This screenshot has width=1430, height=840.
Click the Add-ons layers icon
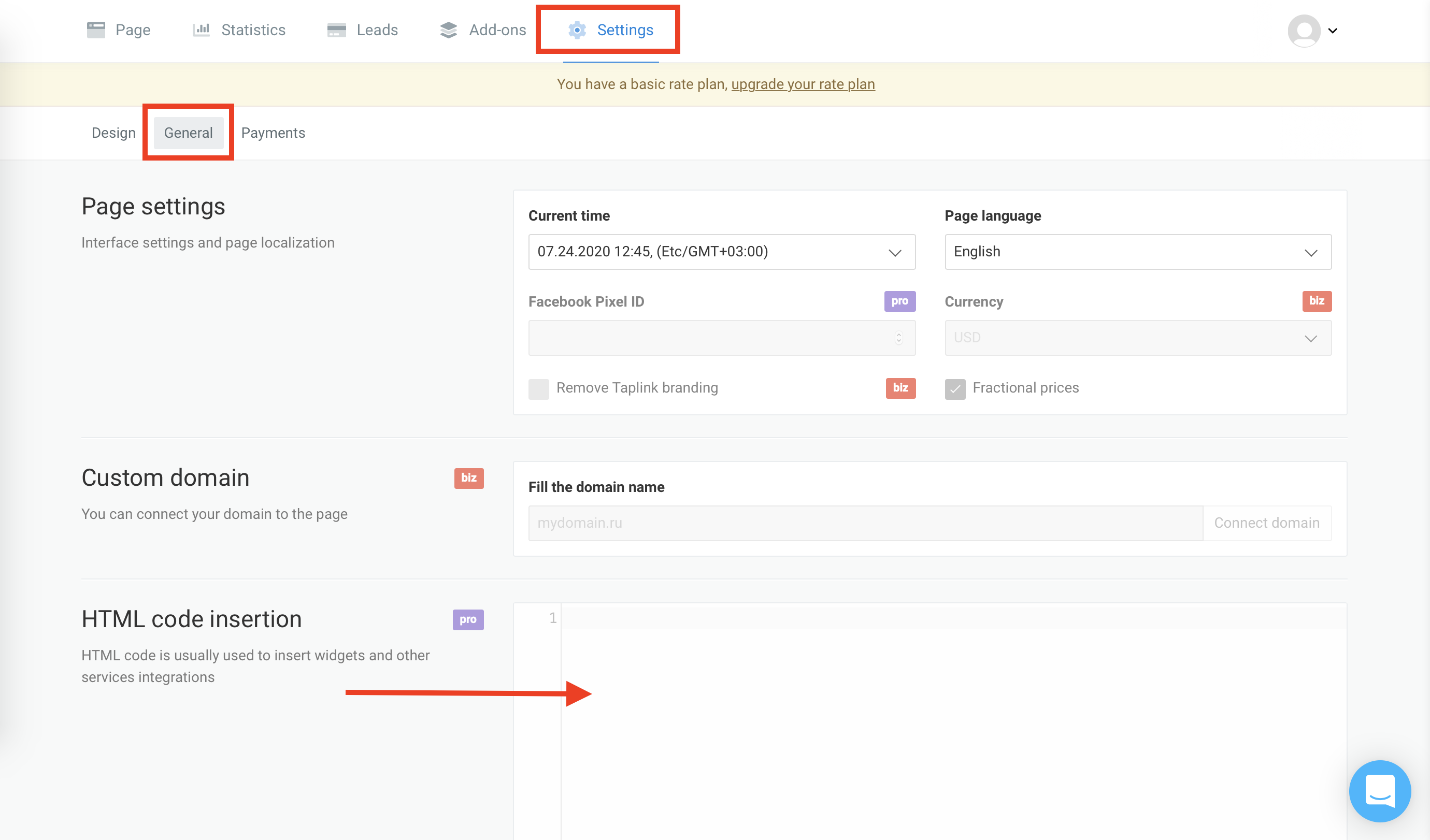pos(448,30)
